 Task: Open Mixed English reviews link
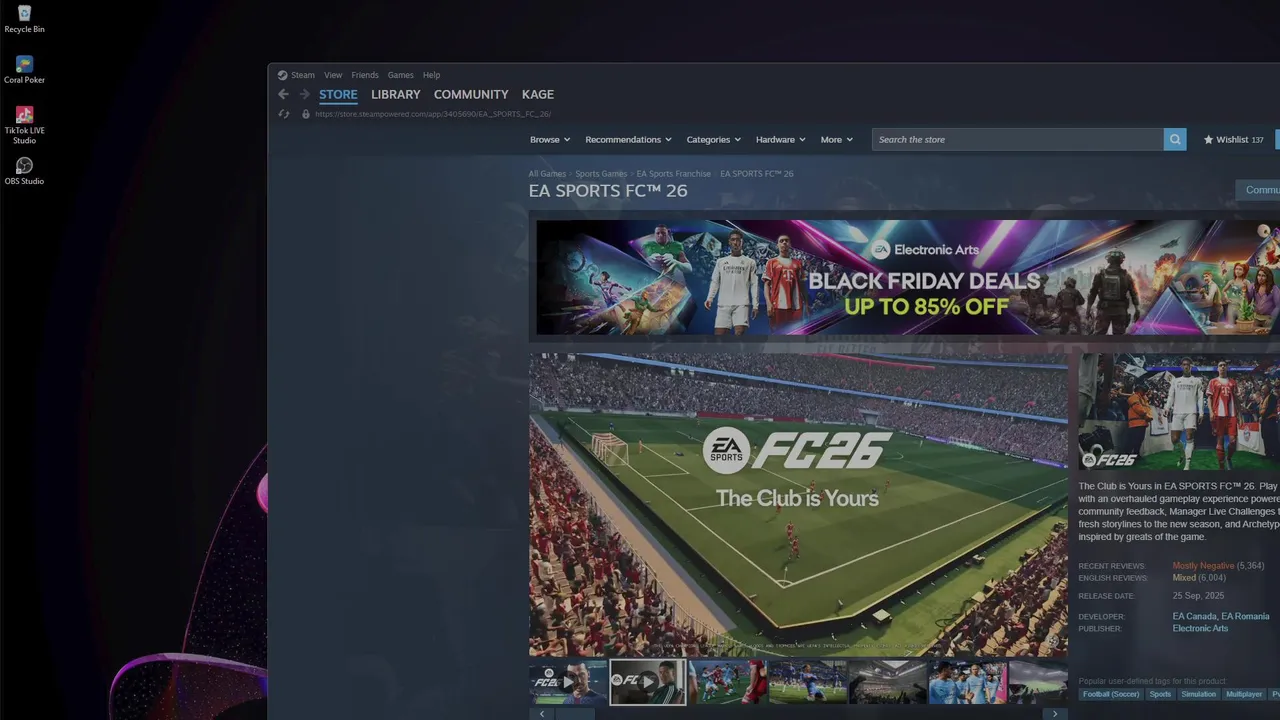1184,578
